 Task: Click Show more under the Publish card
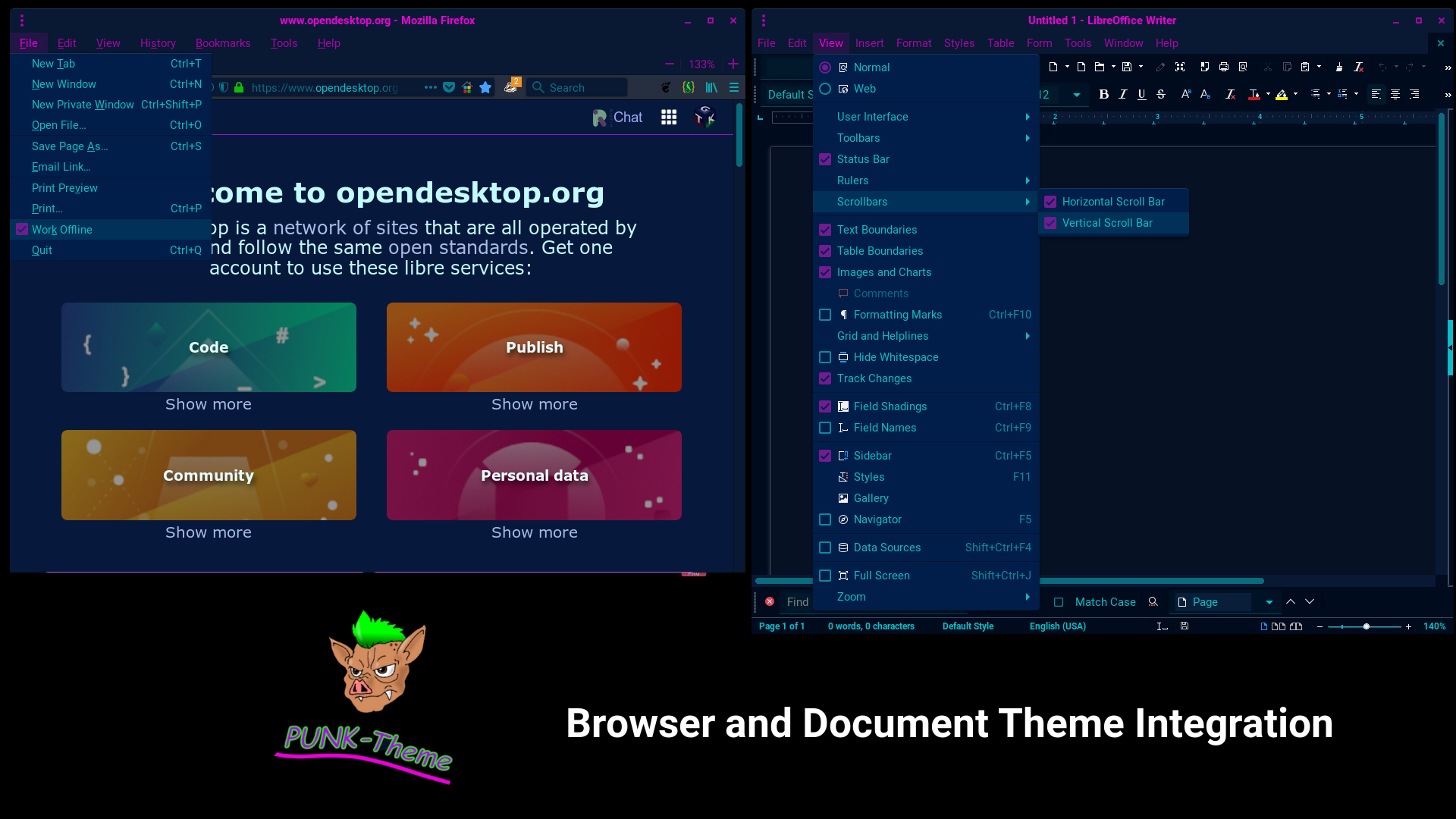pyautogui.click(x=535, y=404)
